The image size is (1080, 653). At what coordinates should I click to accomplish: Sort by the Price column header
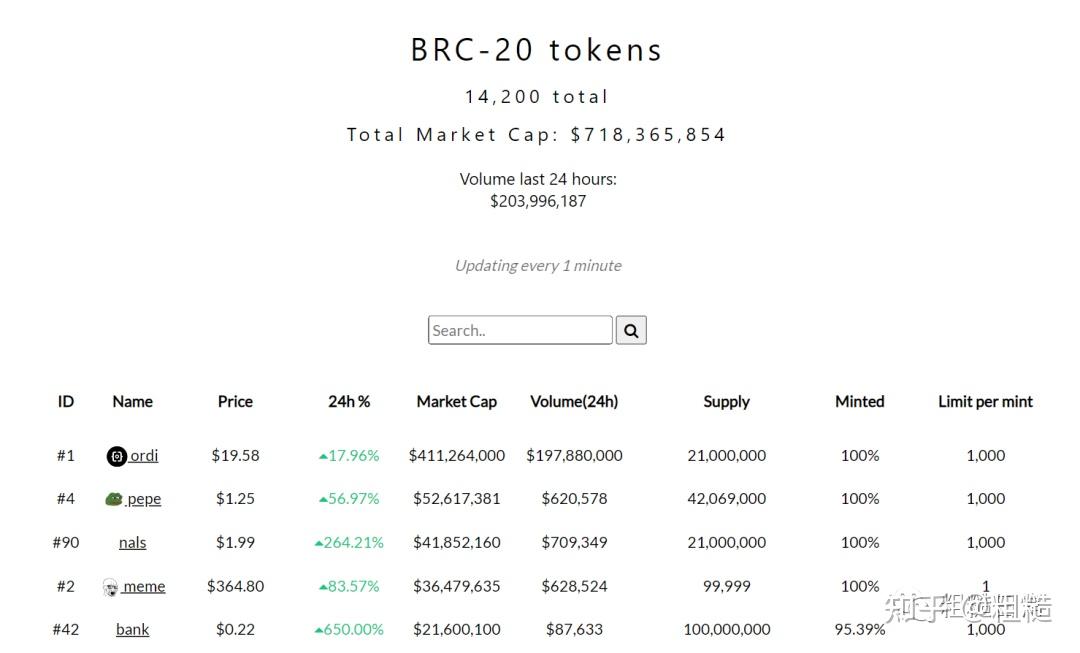coord(235,402)
